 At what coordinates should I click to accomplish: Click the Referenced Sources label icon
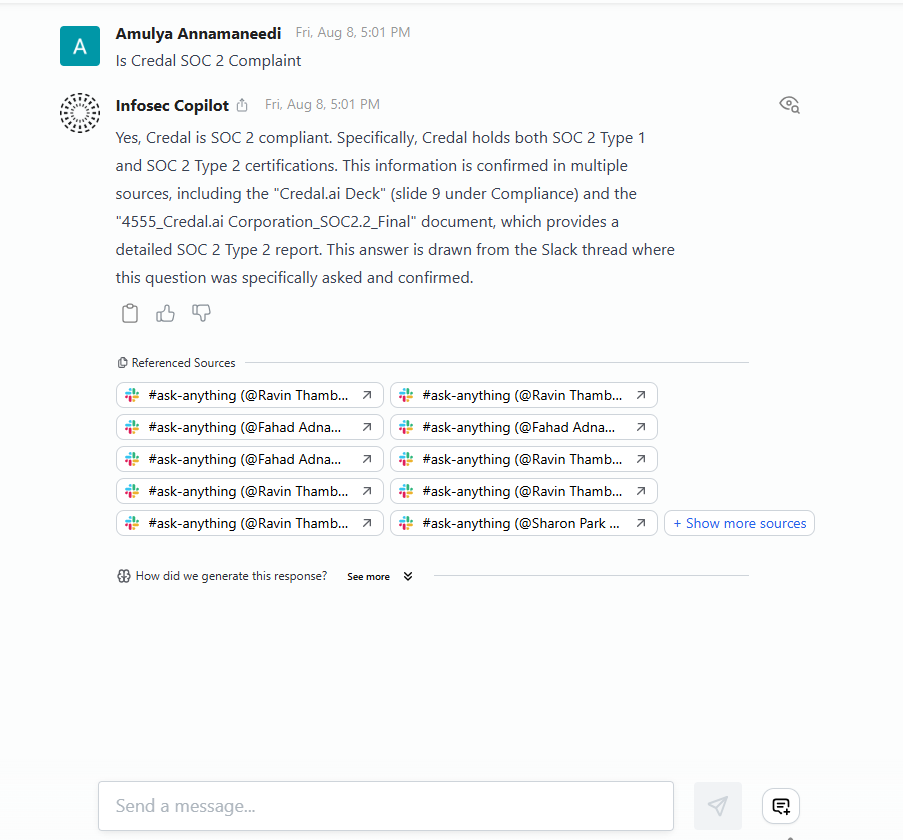[122, 362]
